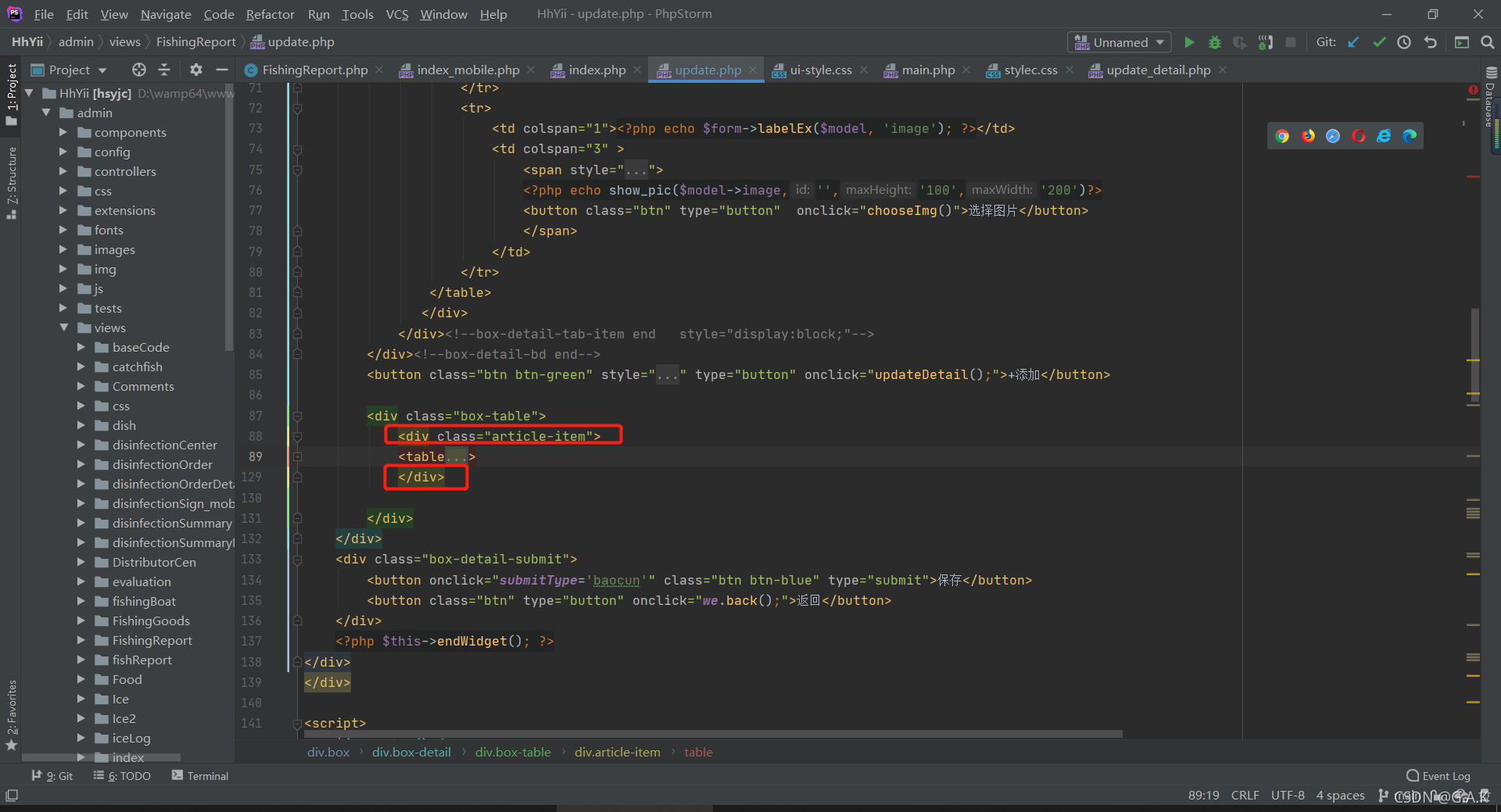This screenshot has width=1501, height=812.
Task: Open the VCS menu
Action: 397,14
